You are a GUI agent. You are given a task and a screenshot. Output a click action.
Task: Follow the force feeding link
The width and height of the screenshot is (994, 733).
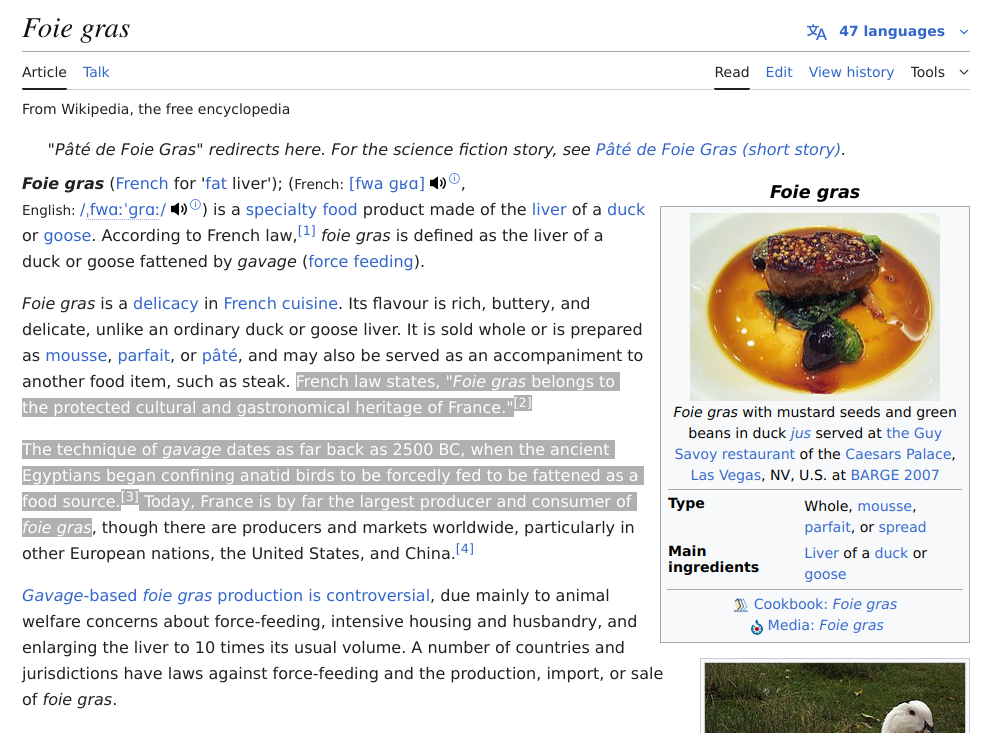pos(361,261)
